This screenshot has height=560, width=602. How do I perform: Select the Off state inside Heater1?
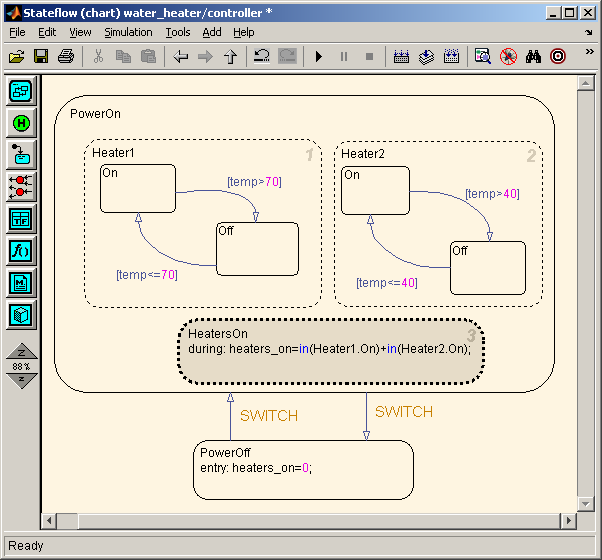(x=258, y=249)
